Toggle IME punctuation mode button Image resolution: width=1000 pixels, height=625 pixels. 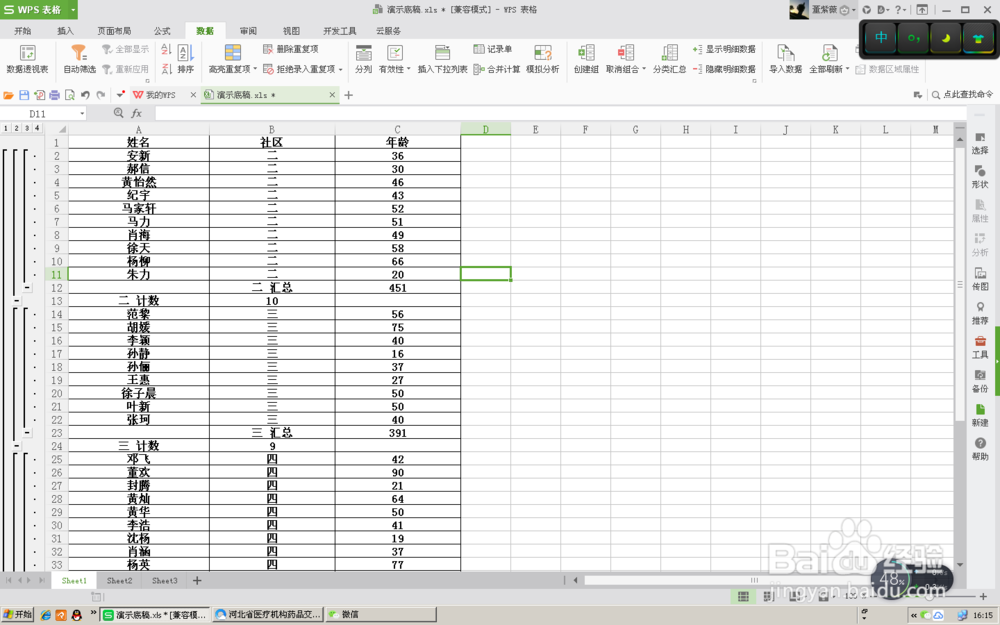(913, 38)
